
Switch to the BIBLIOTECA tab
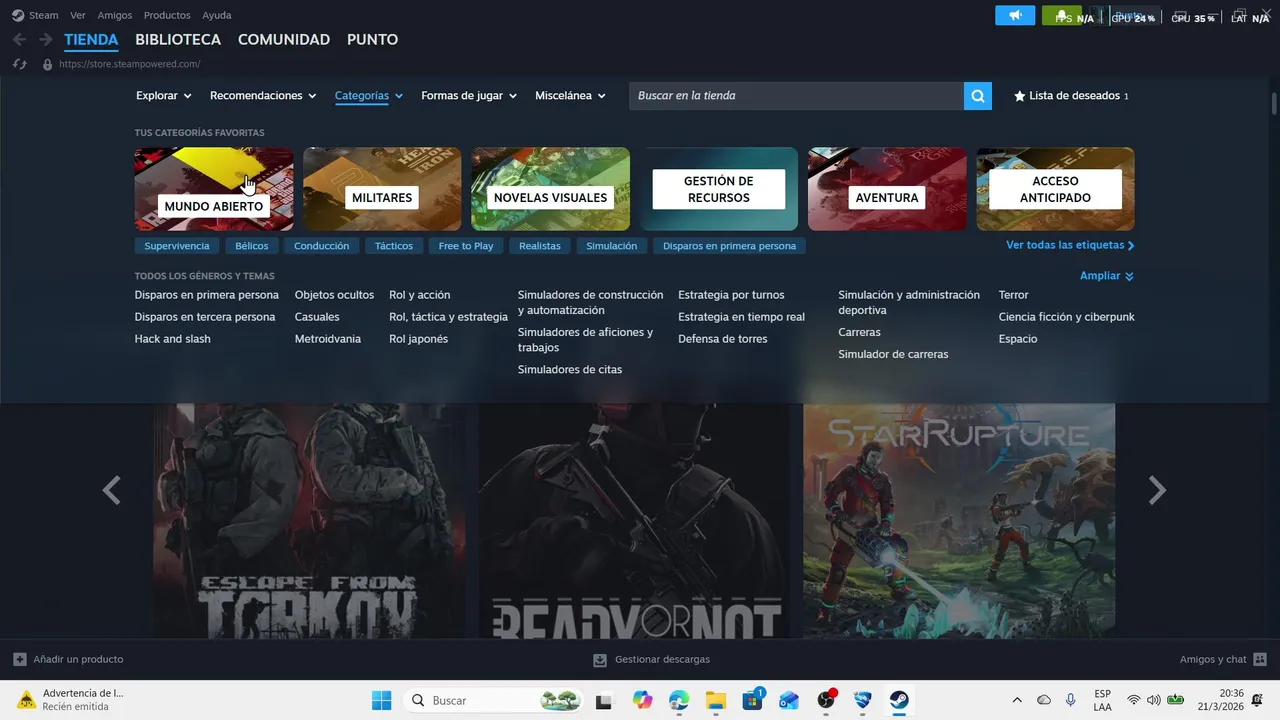coord(178,40)
